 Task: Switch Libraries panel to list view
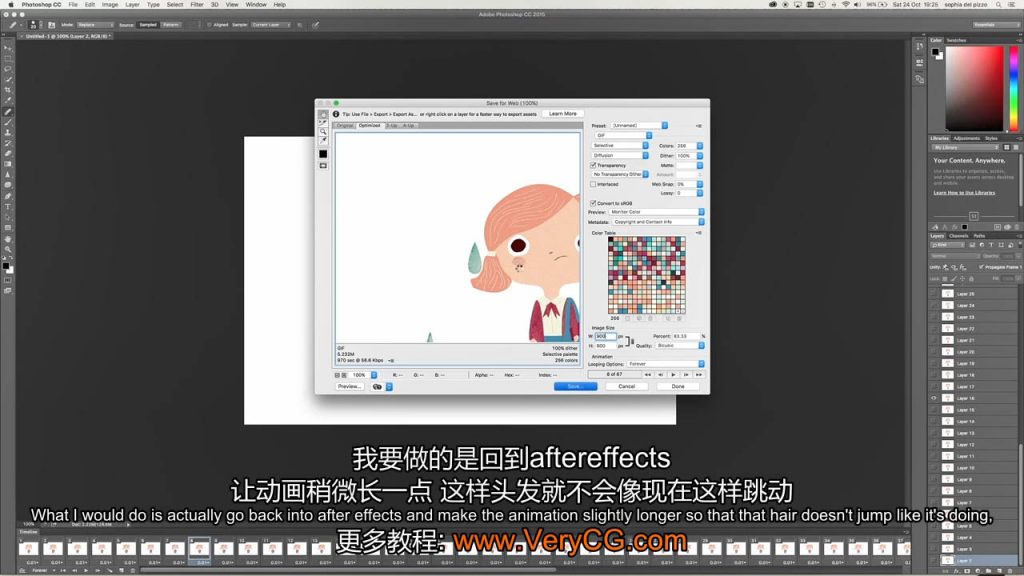(x=1016, y=148)
